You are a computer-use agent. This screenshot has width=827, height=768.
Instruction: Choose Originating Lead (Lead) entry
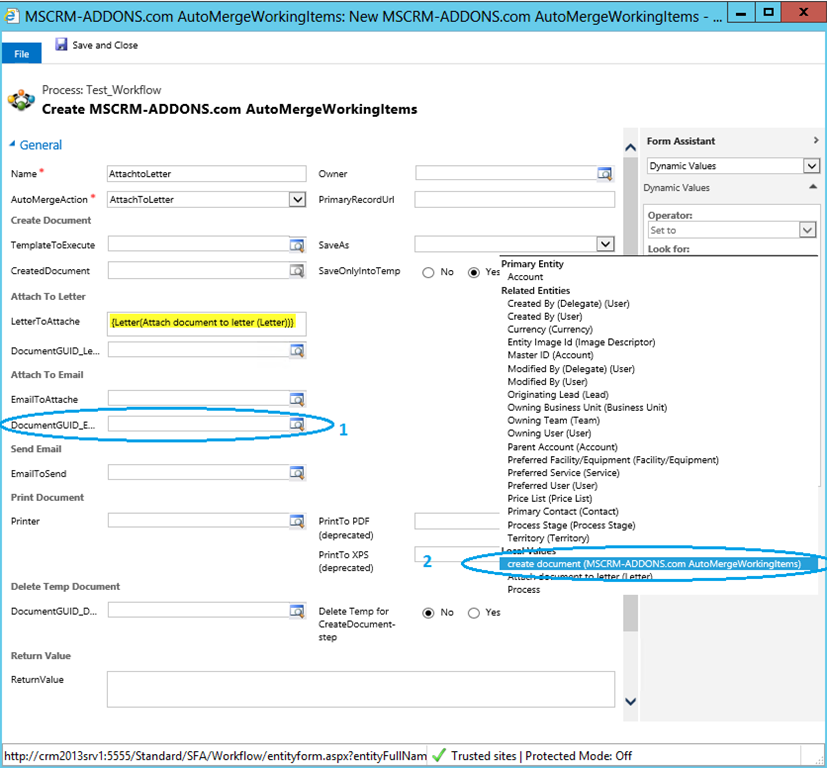click(558, 395)
